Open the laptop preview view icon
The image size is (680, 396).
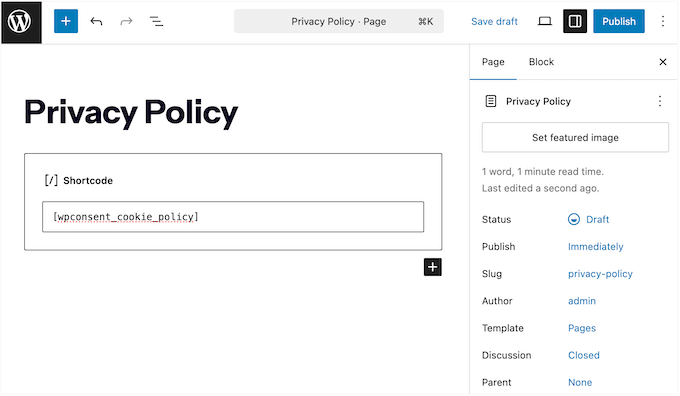click(x=545, y=21)
